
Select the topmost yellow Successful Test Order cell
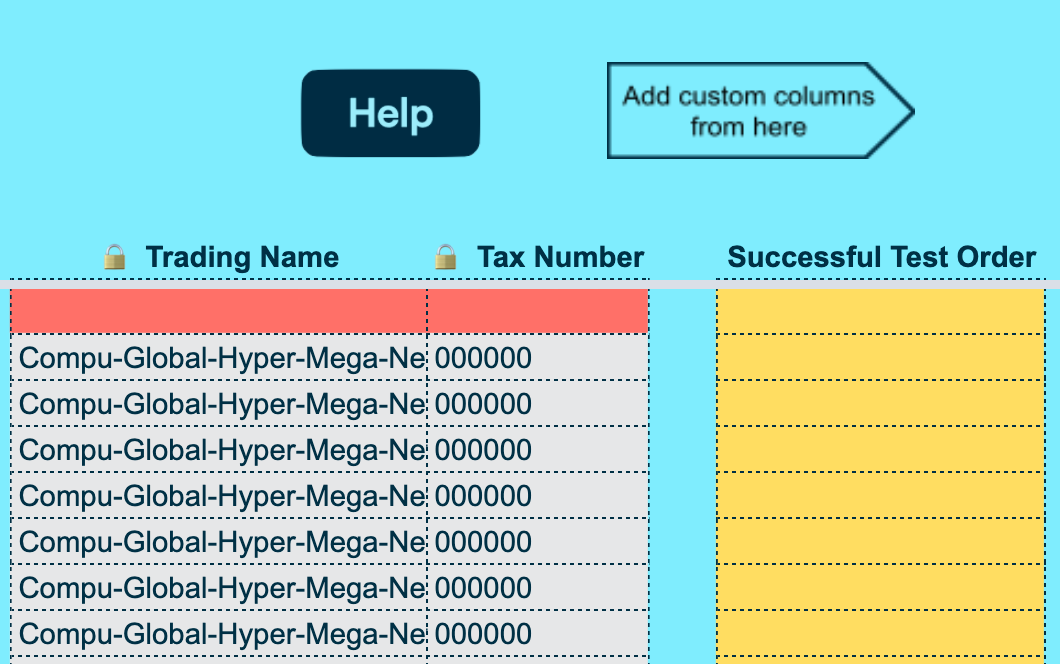click(881, 311)
